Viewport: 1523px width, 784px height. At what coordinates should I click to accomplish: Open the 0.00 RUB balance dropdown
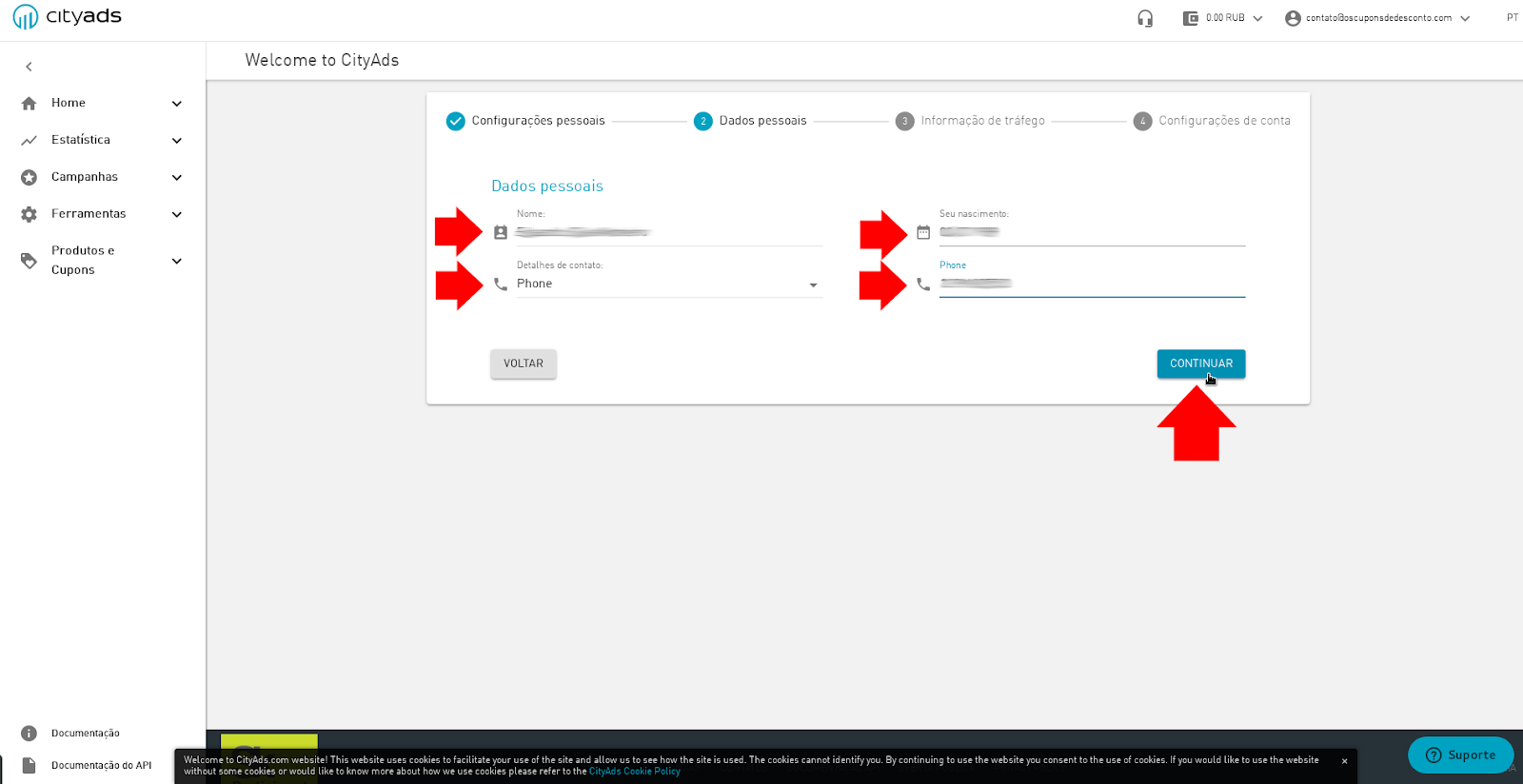click(x=1257, y=18)
